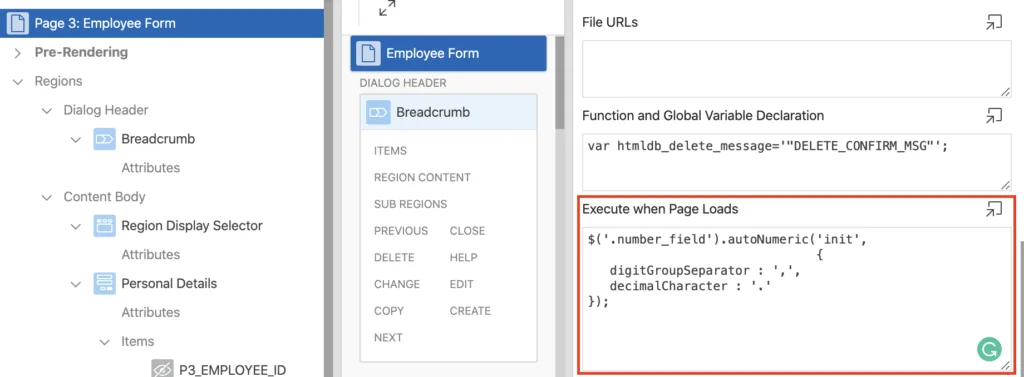Click the HELP button slot

[464, 257]
